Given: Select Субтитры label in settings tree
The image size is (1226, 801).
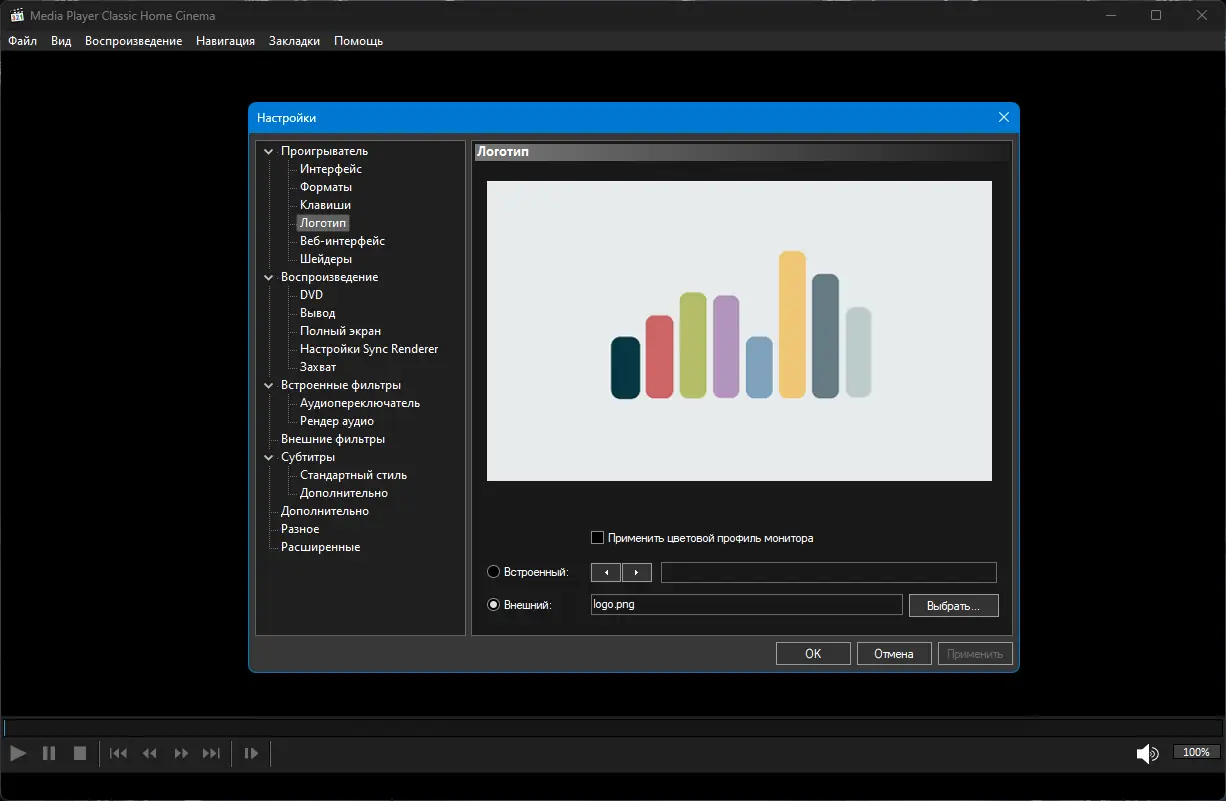Looking at the screenshot, I should [x=308, y=457].
